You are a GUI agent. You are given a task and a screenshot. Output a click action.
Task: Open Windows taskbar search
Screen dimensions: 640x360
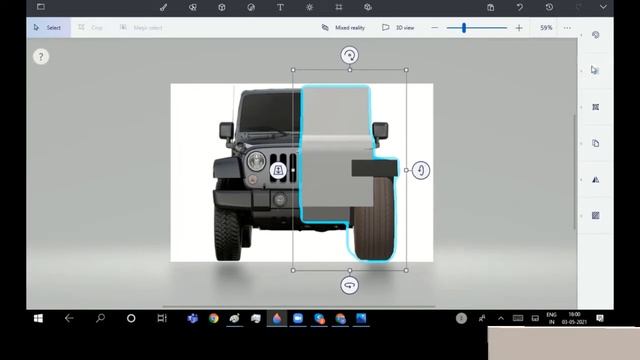coord(100,318)
